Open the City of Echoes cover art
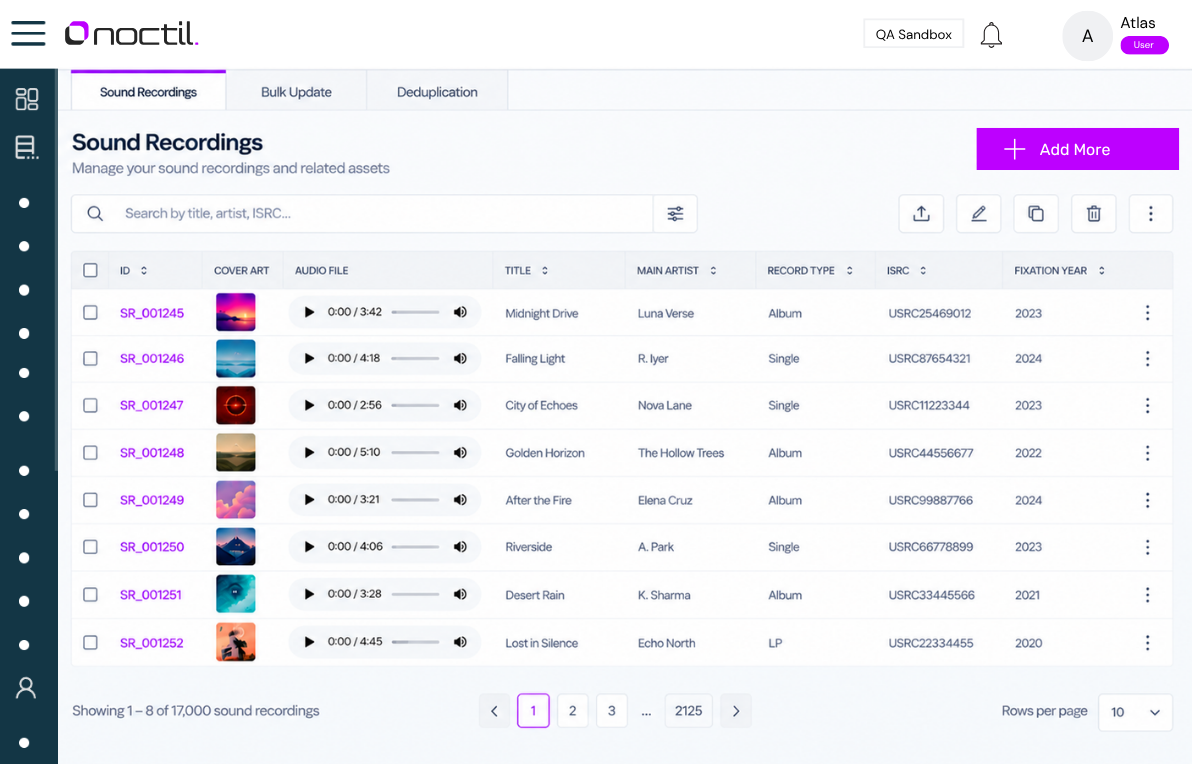The width and height of the screenshot is (1192, 764). (236, 405)
